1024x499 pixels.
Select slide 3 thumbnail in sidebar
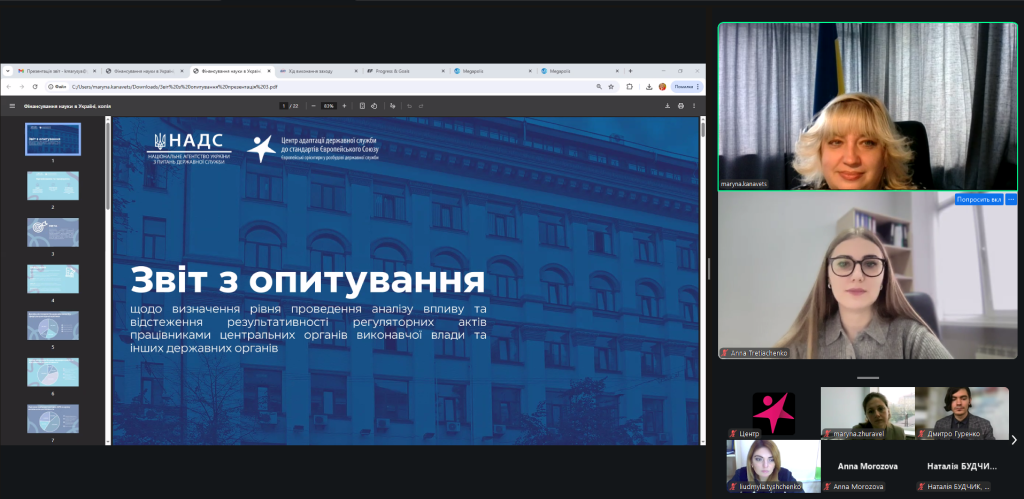pyautogui.click(x=53, y=232)
